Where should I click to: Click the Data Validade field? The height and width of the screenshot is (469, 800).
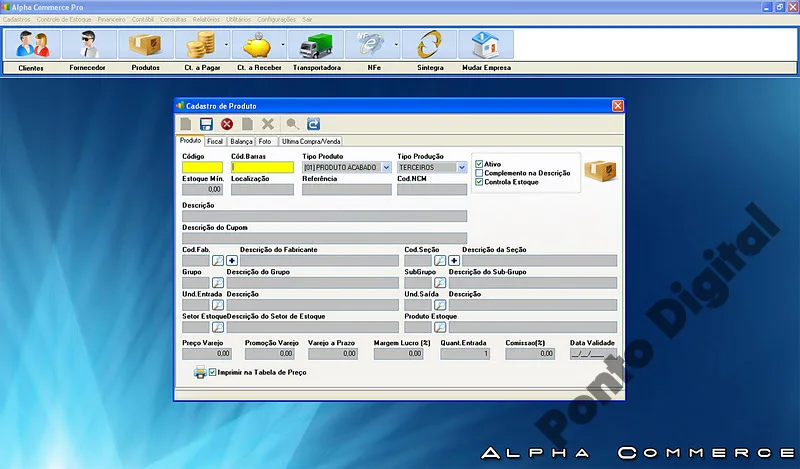[593, 354]
